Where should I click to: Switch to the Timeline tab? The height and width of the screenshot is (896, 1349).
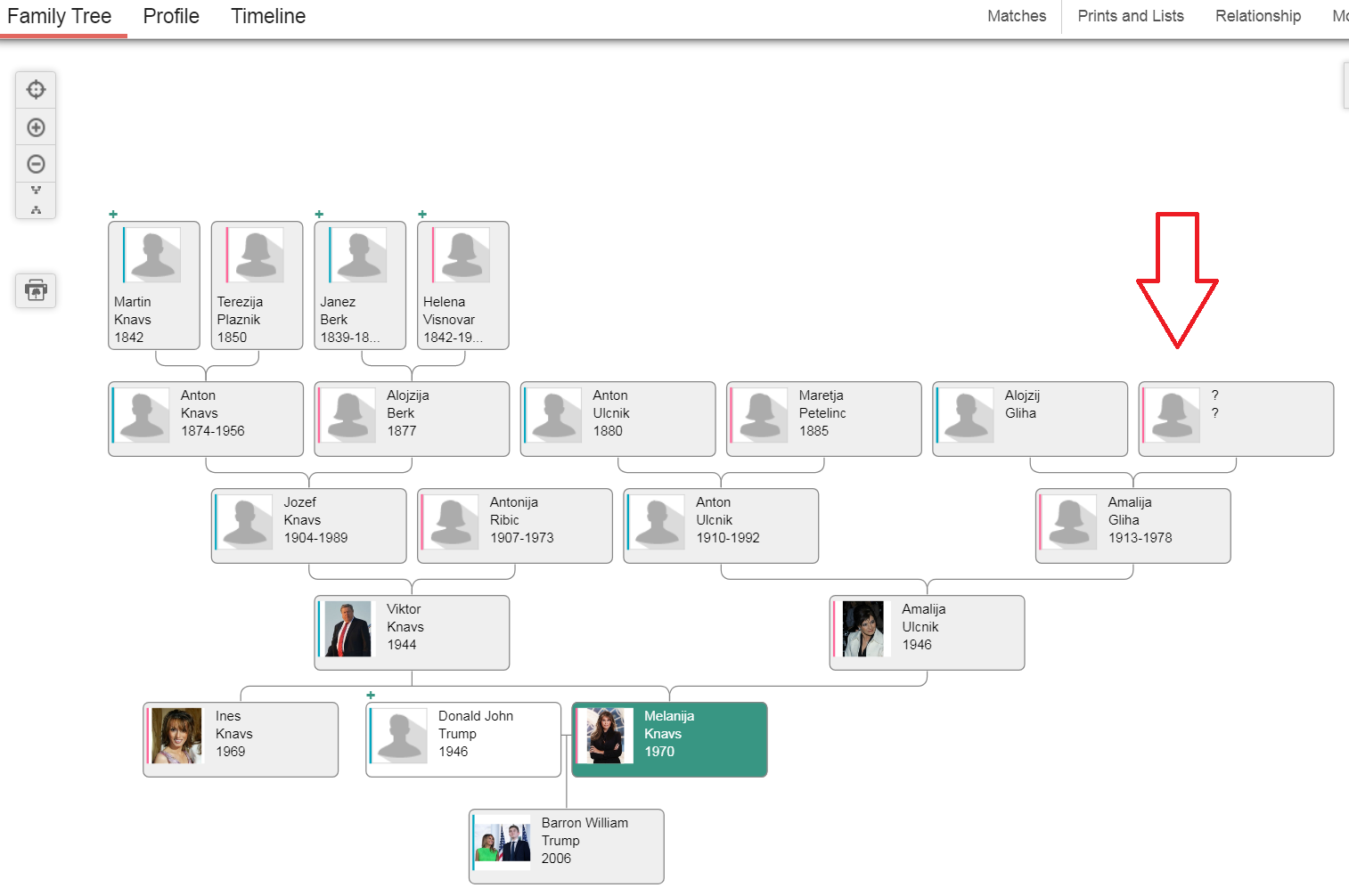tap(268, 16)
